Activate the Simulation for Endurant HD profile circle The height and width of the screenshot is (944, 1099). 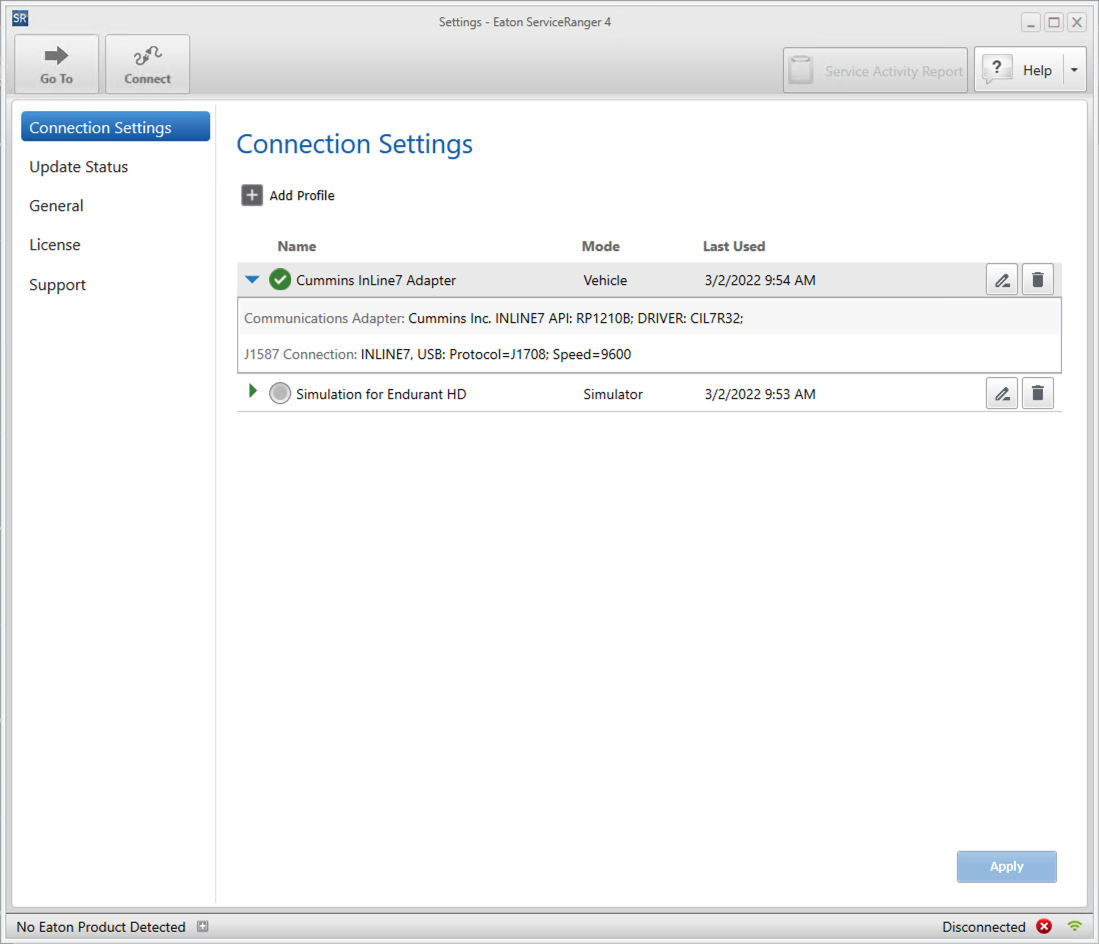pyautogui.click(x=280, y=393)
